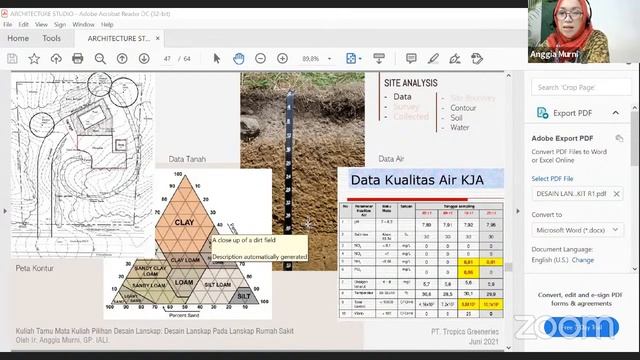Zoom out with the minus circle icon
Viewport: 640px width, 360px height.
click(260, 59)
